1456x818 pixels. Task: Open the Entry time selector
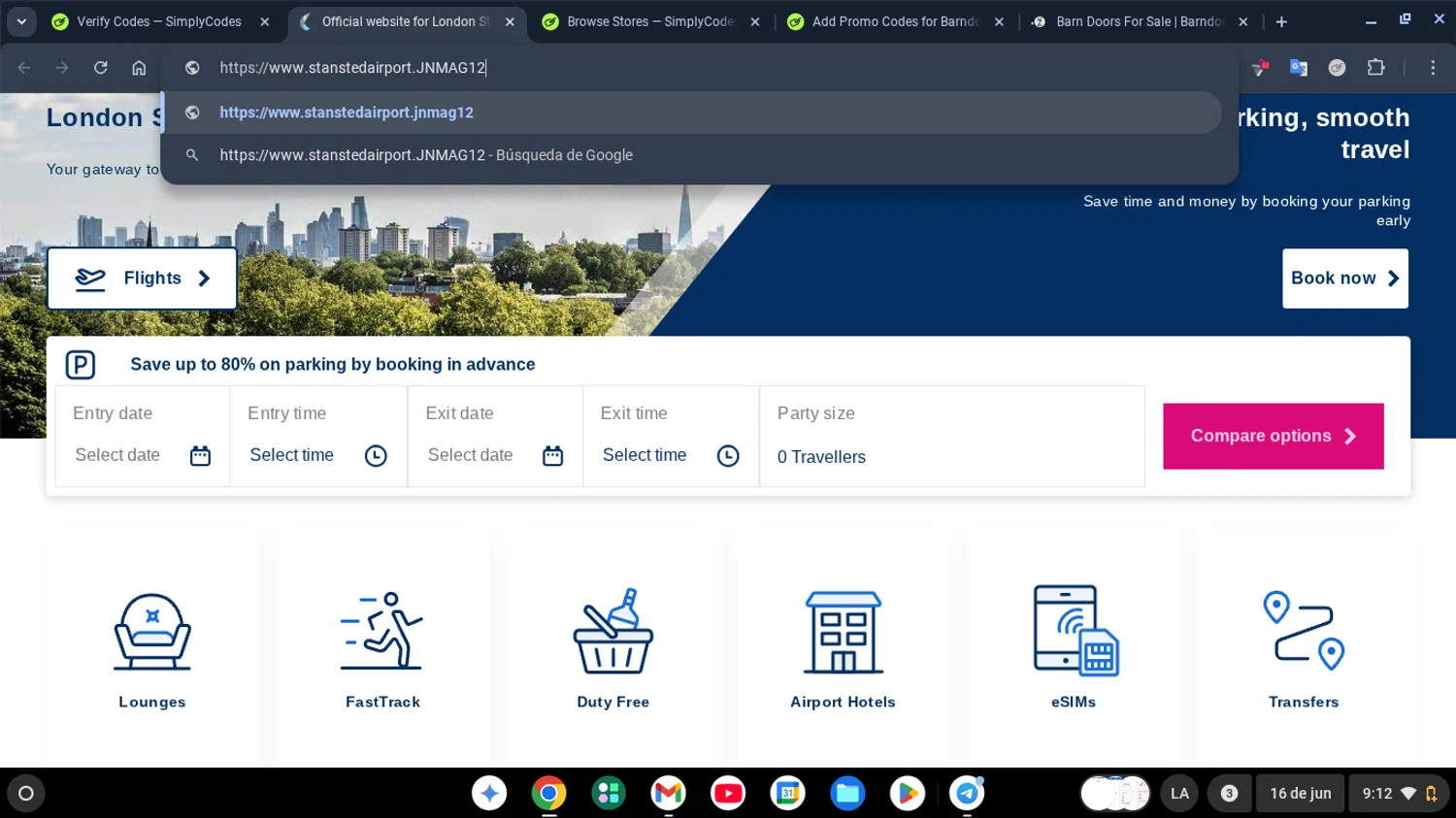click(318, 436)
